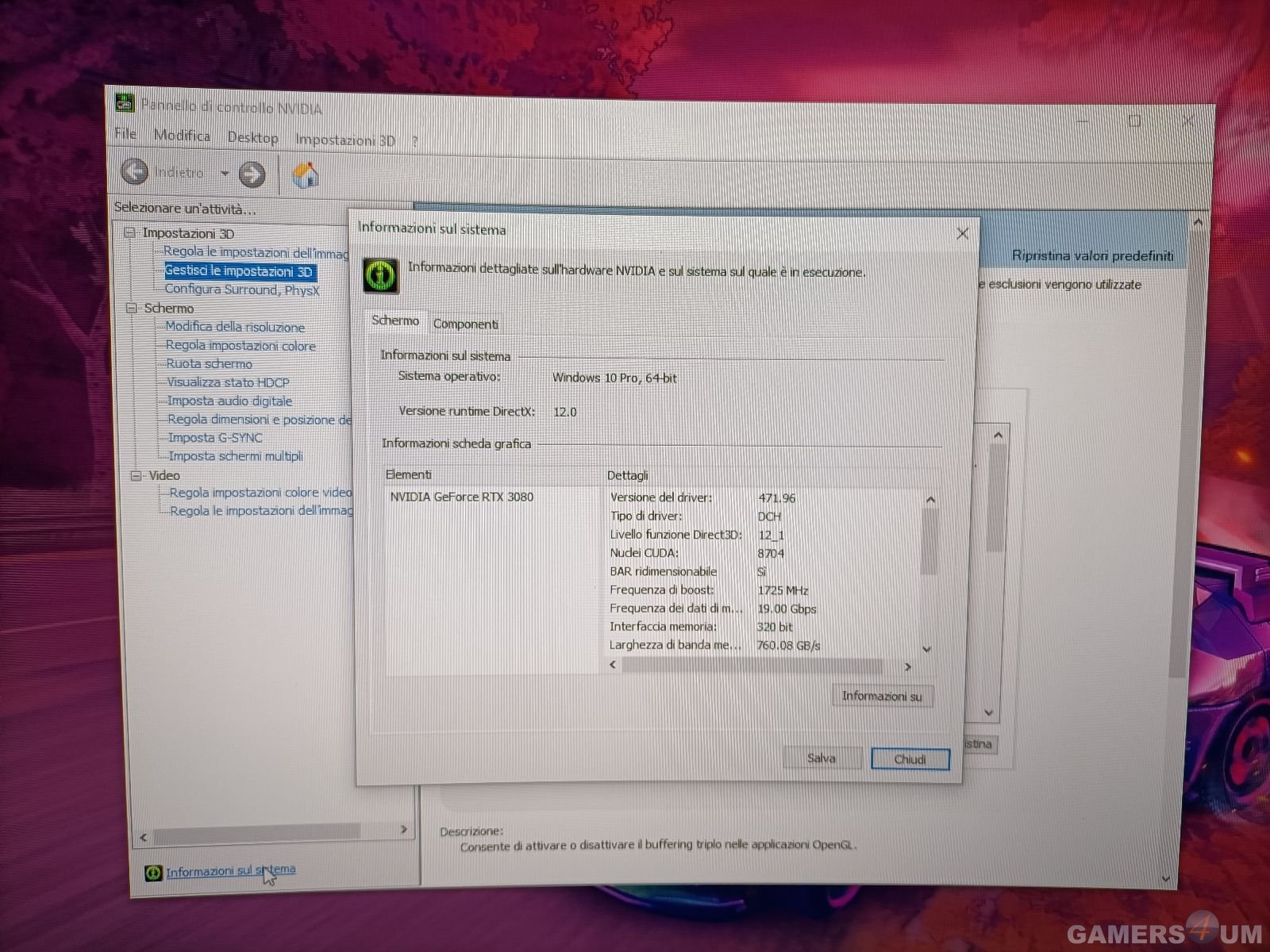Click the Frequenza di boost 1725 MHz row
The image size is (1270, 952).
tap(709, 589)
